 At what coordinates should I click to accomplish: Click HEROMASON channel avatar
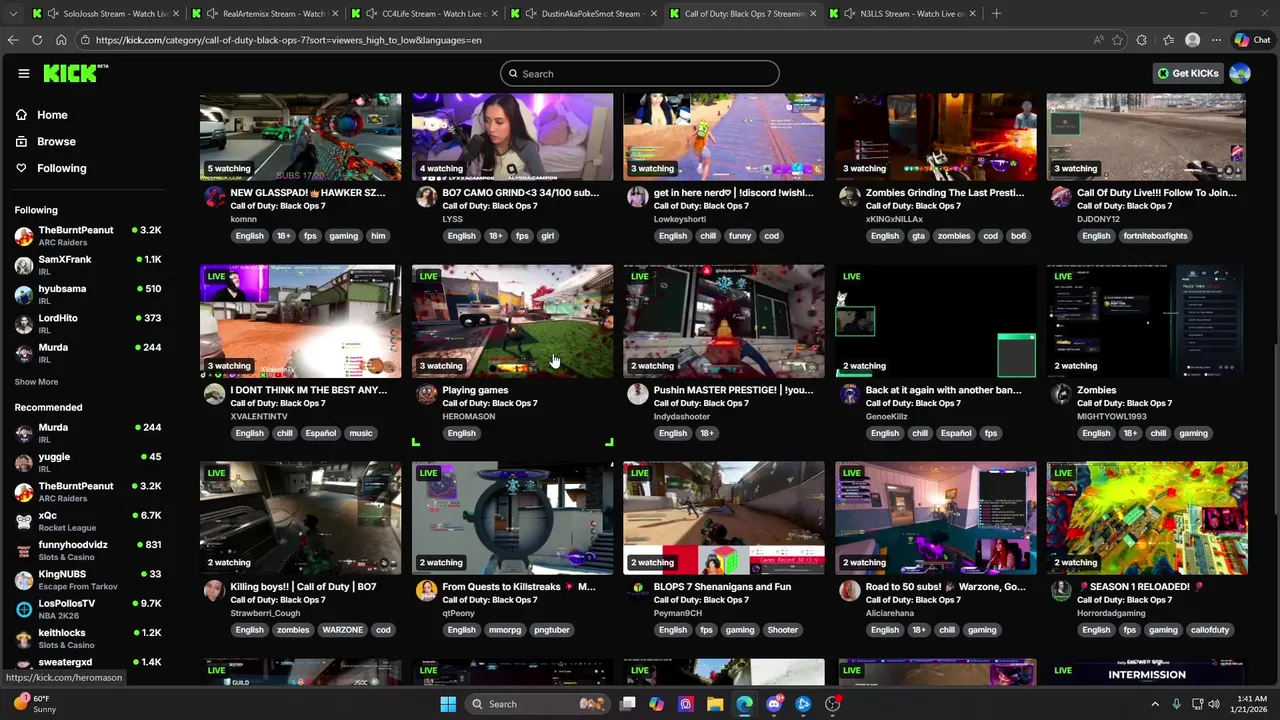[x=426, y=394]
